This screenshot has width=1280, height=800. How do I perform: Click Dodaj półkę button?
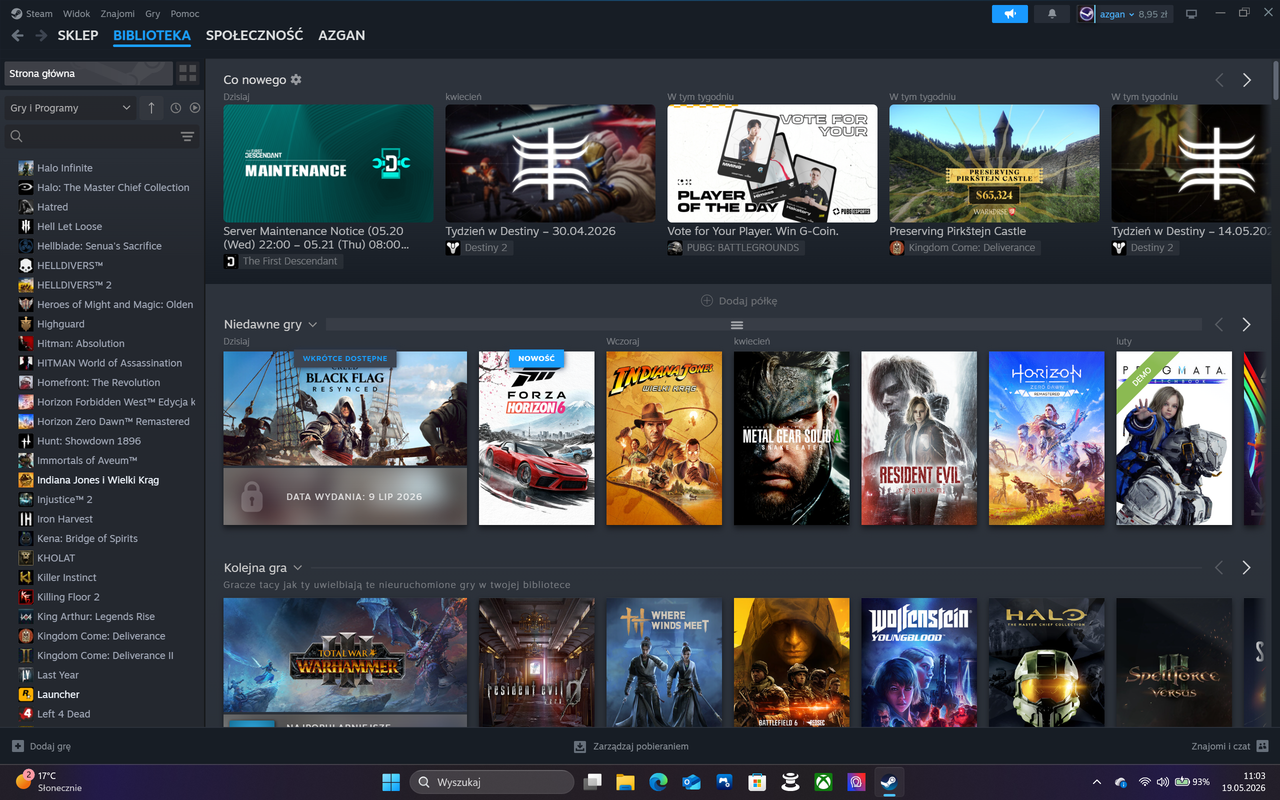pyautogui.click(x=739, y=301)
